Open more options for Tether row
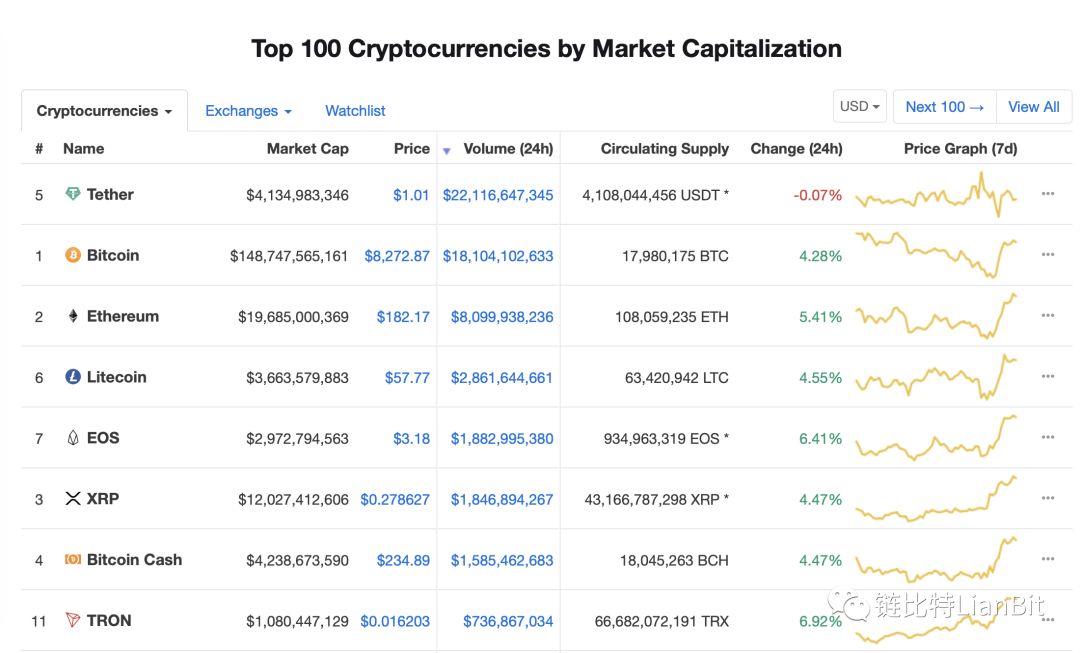The image size is (1080, 653). click(x=1047, y=194)
